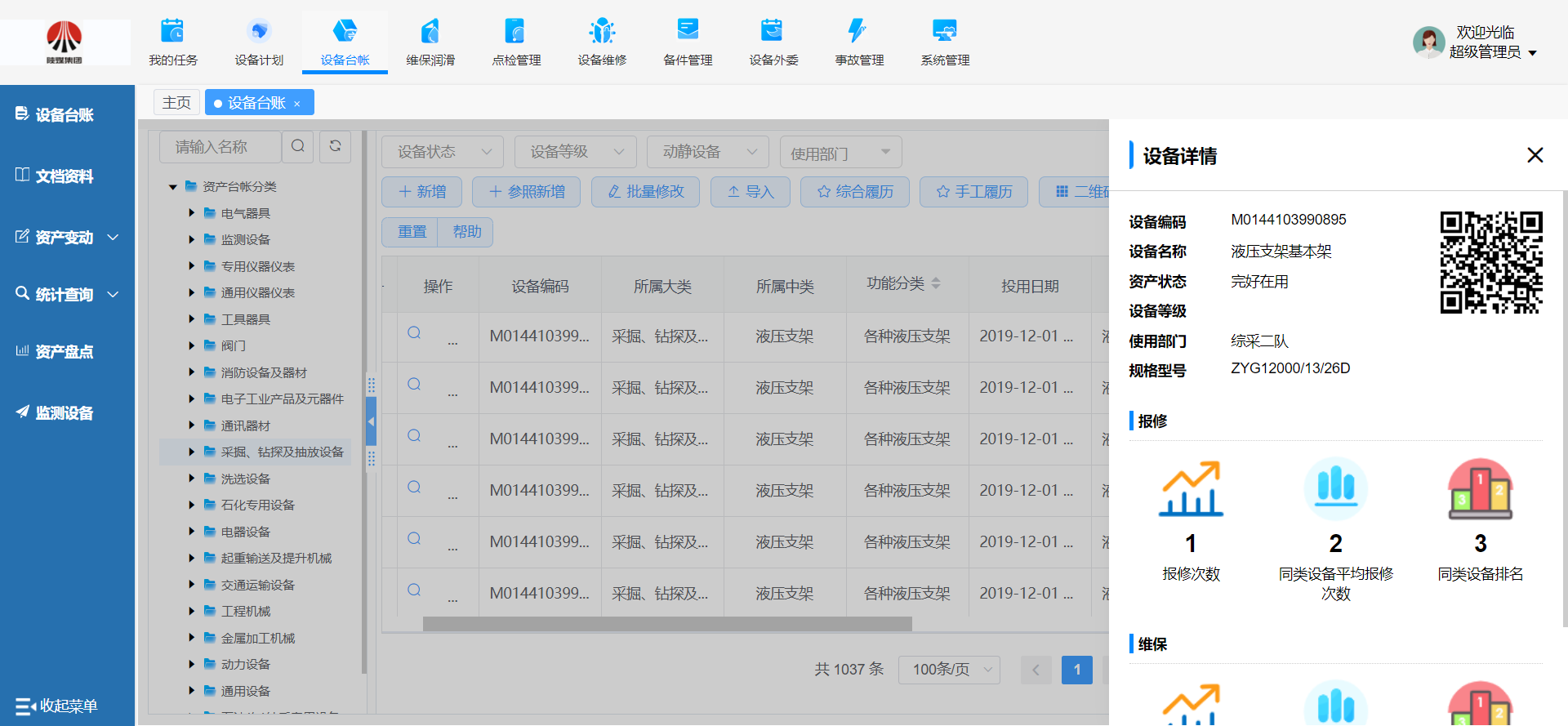Click the 设备计划 navigation icon

[x=259, y=32]
